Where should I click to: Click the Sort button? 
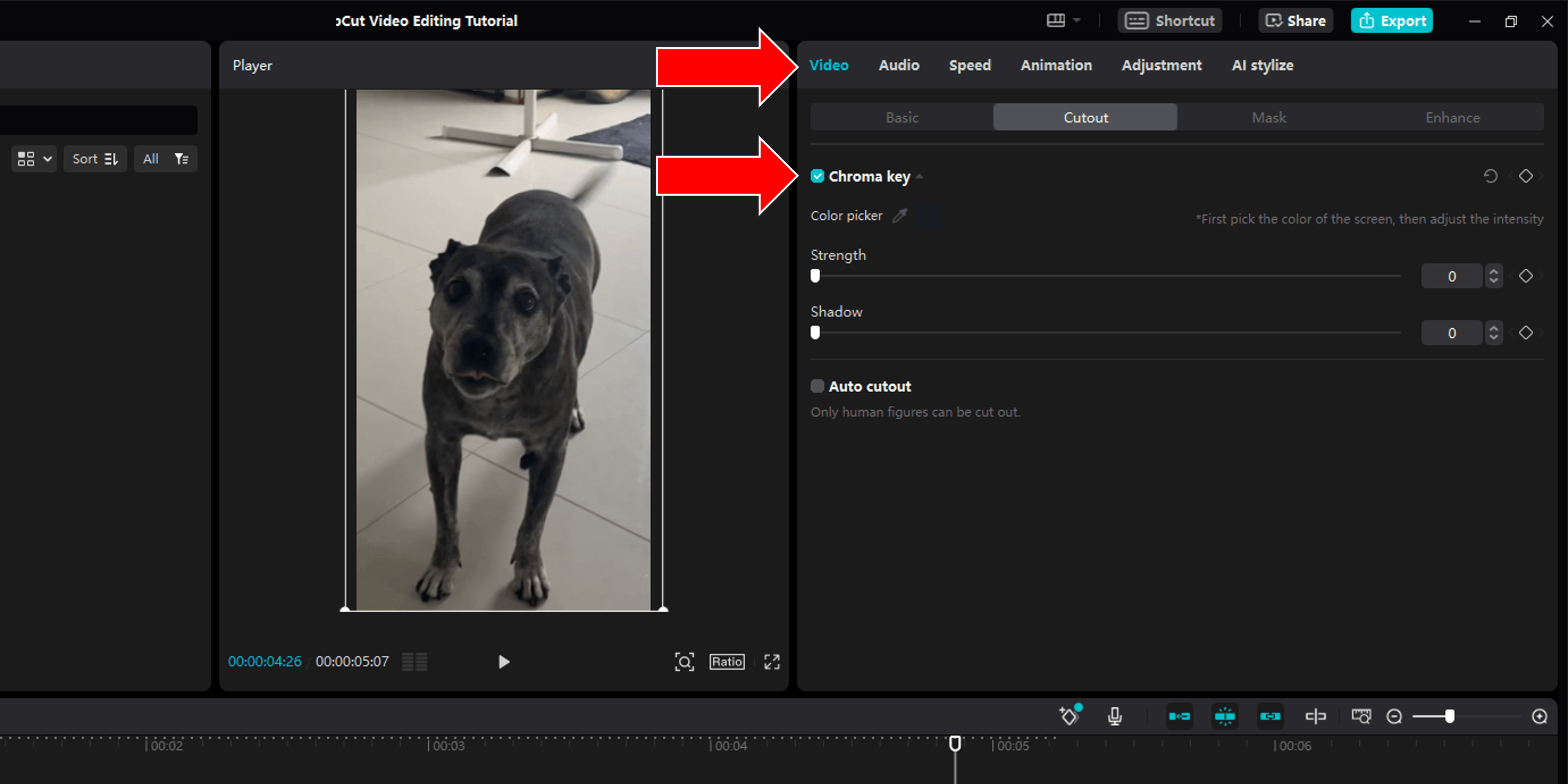pos(95,159)
